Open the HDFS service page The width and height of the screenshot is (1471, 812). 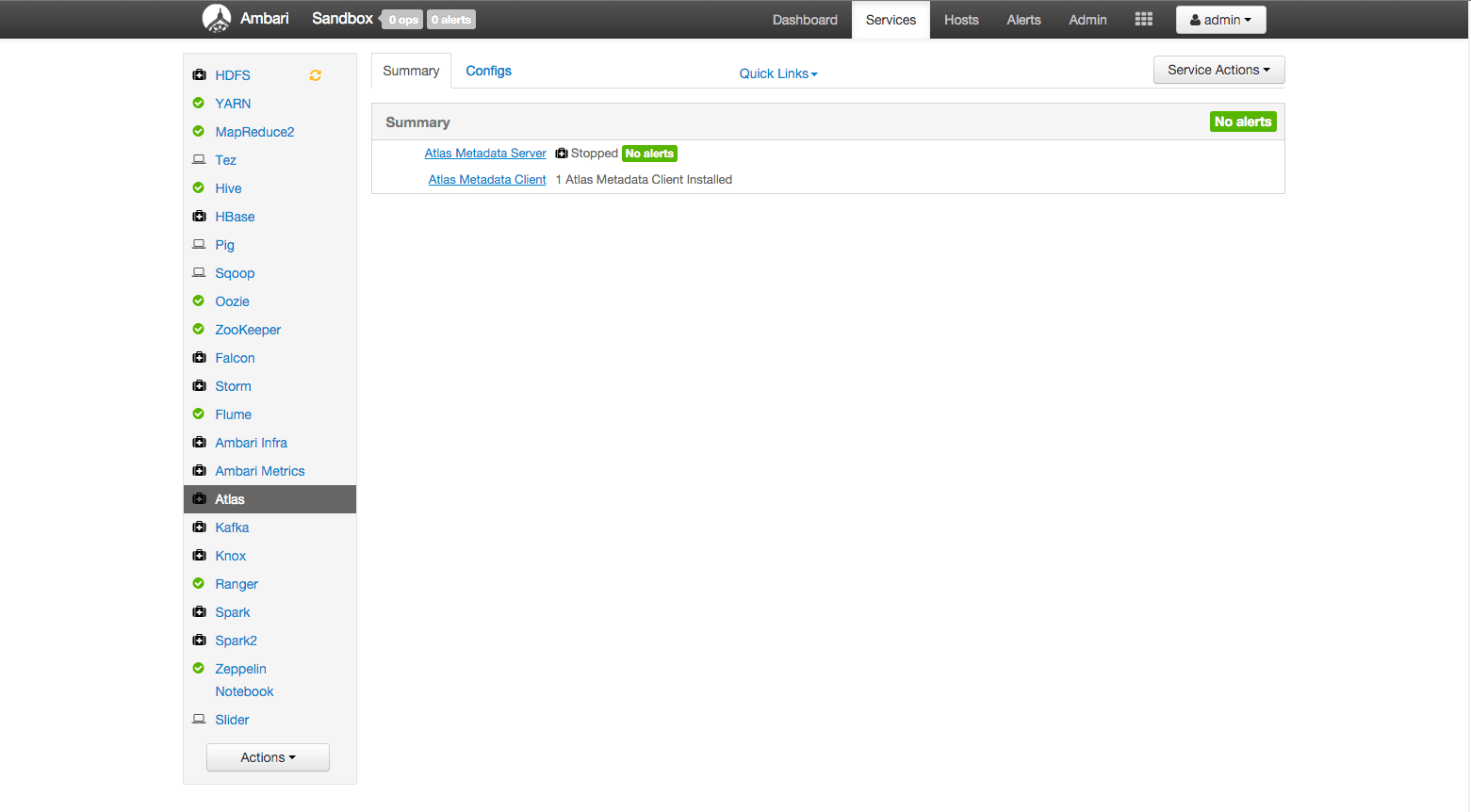tap(233, 75)
